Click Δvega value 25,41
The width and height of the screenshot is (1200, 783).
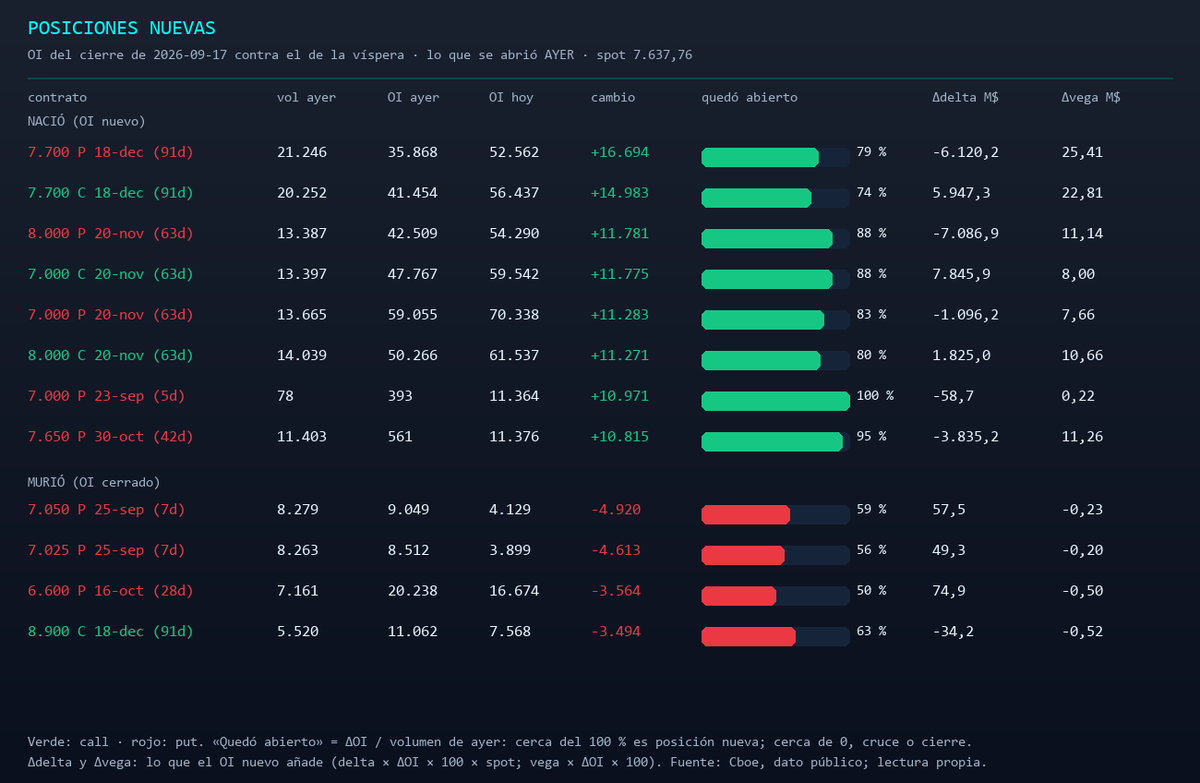pyautogui.click(x=1082, y=153)
